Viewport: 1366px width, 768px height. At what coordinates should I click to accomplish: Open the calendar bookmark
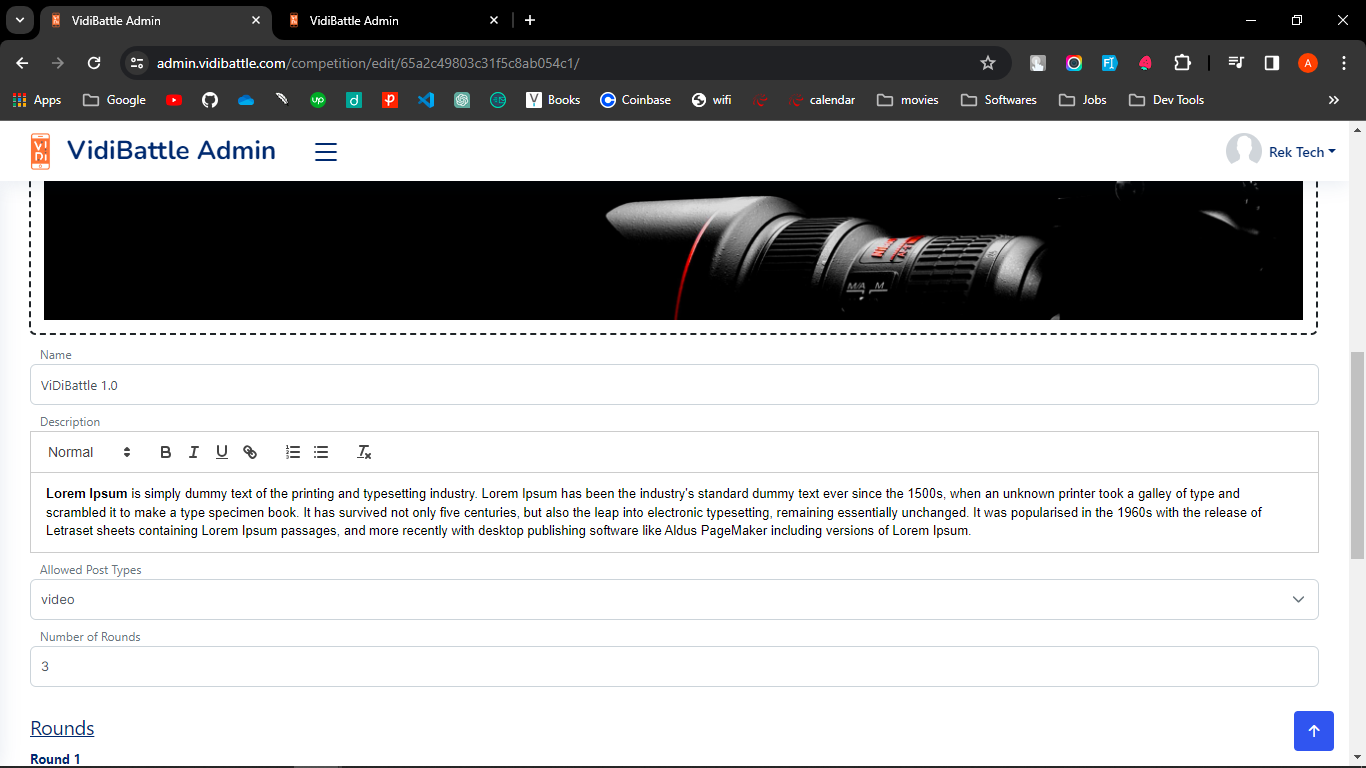click(821, 100)
